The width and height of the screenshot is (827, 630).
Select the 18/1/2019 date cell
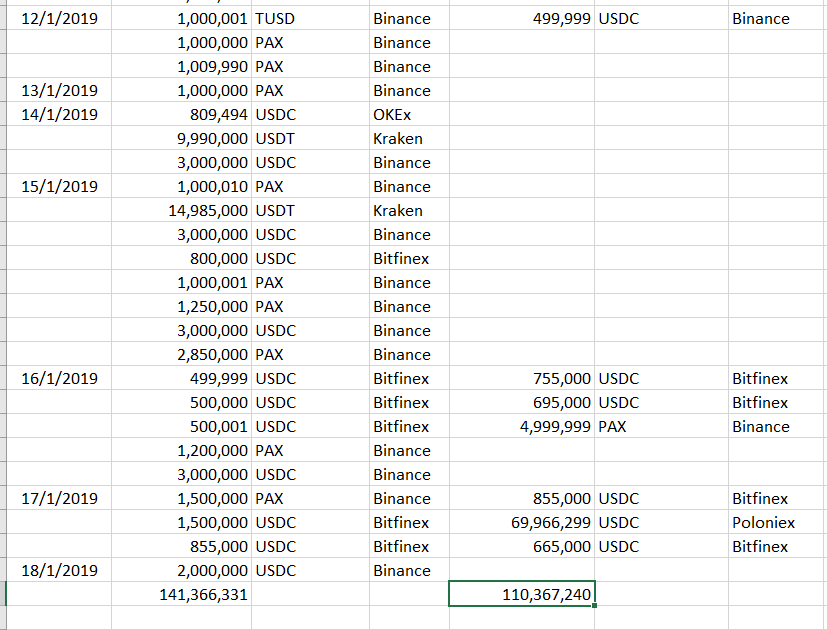[59, 570]
